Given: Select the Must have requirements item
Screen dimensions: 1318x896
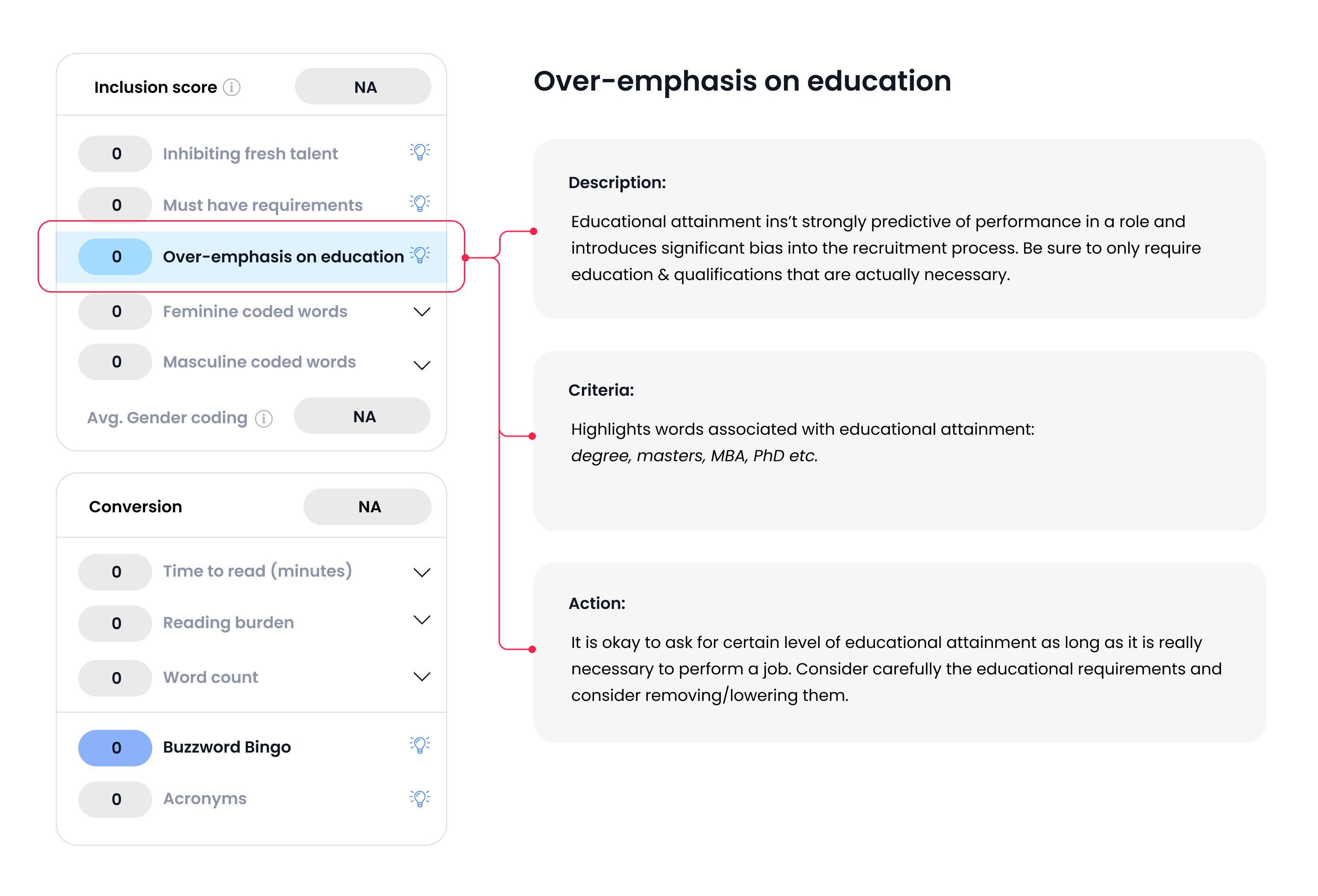Looking at the screenshot, I should coord(262,205).
